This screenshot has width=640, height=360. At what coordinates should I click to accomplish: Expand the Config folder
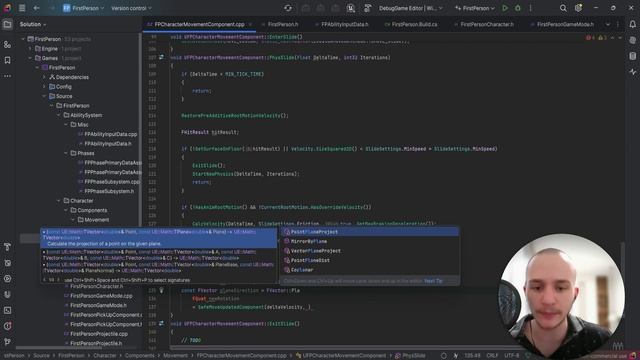point(44,87)
